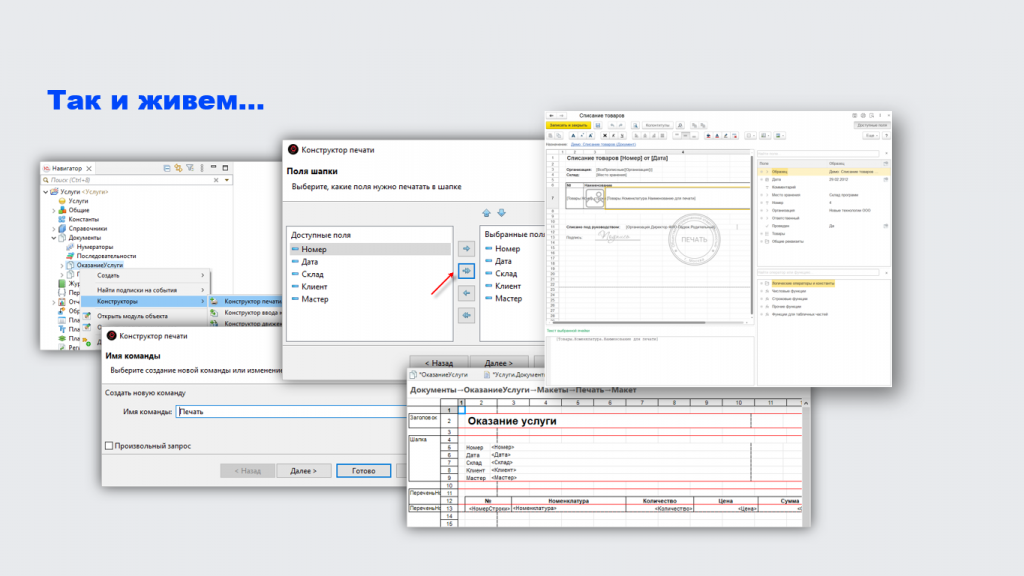Viewport: 1024px width, 576px height.
Task: Move selected field down with down arrow
Action: pos(502,213)
